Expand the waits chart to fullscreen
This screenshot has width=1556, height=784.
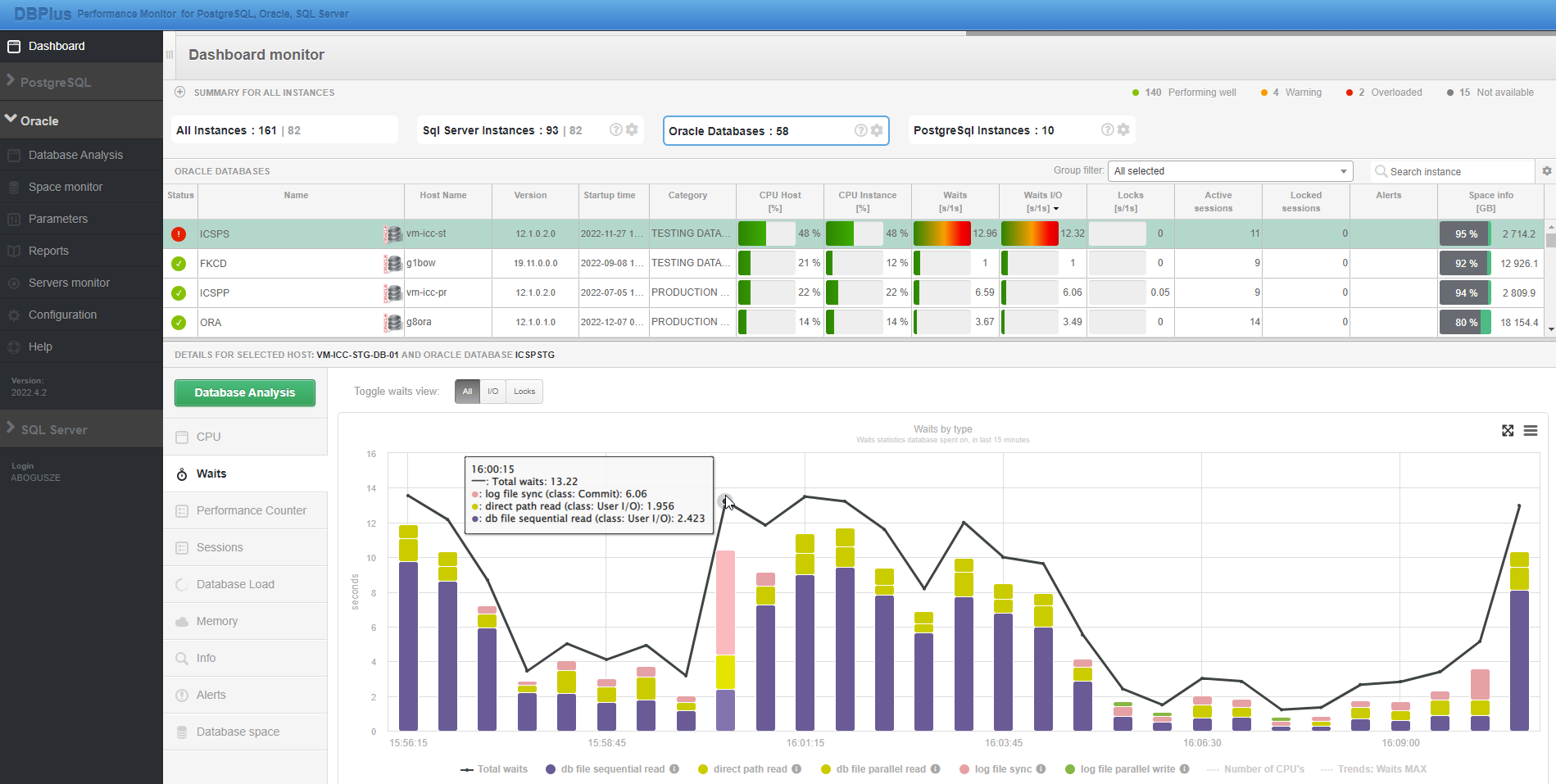(x=1508, y=431)
